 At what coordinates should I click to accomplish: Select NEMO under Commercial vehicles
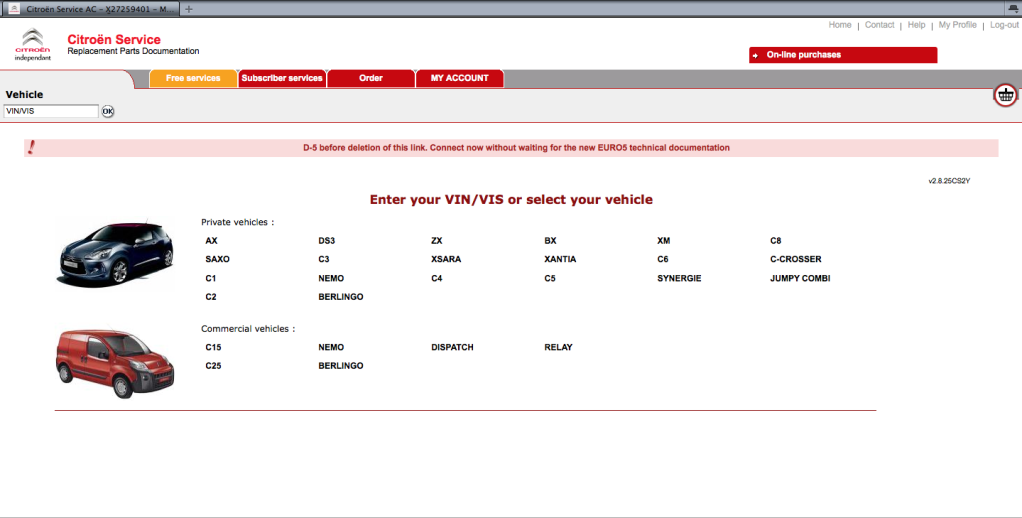[x=331, y=347]
